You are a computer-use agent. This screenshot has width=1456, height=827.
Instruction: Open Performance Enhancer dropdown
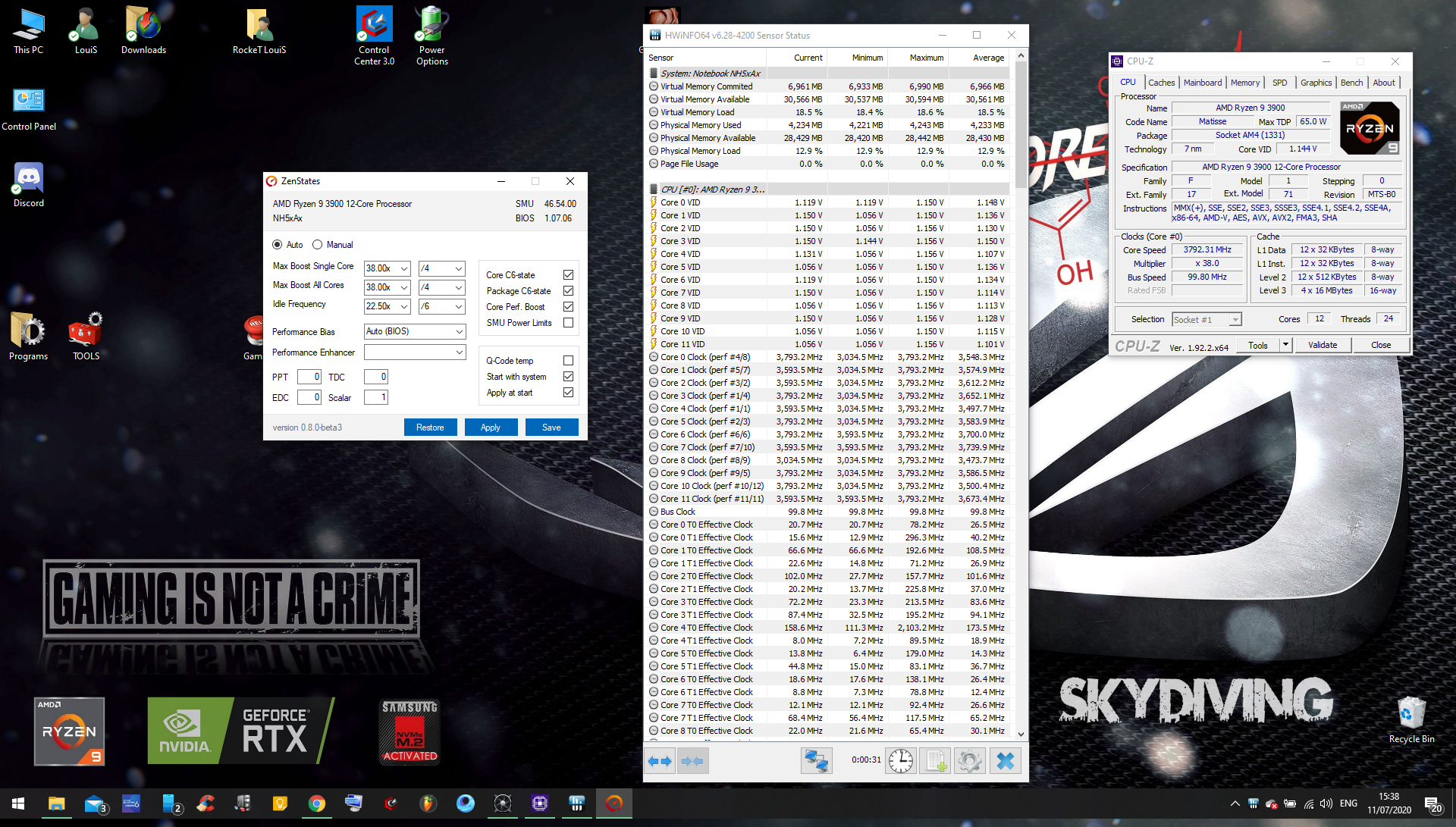[415, 352]
